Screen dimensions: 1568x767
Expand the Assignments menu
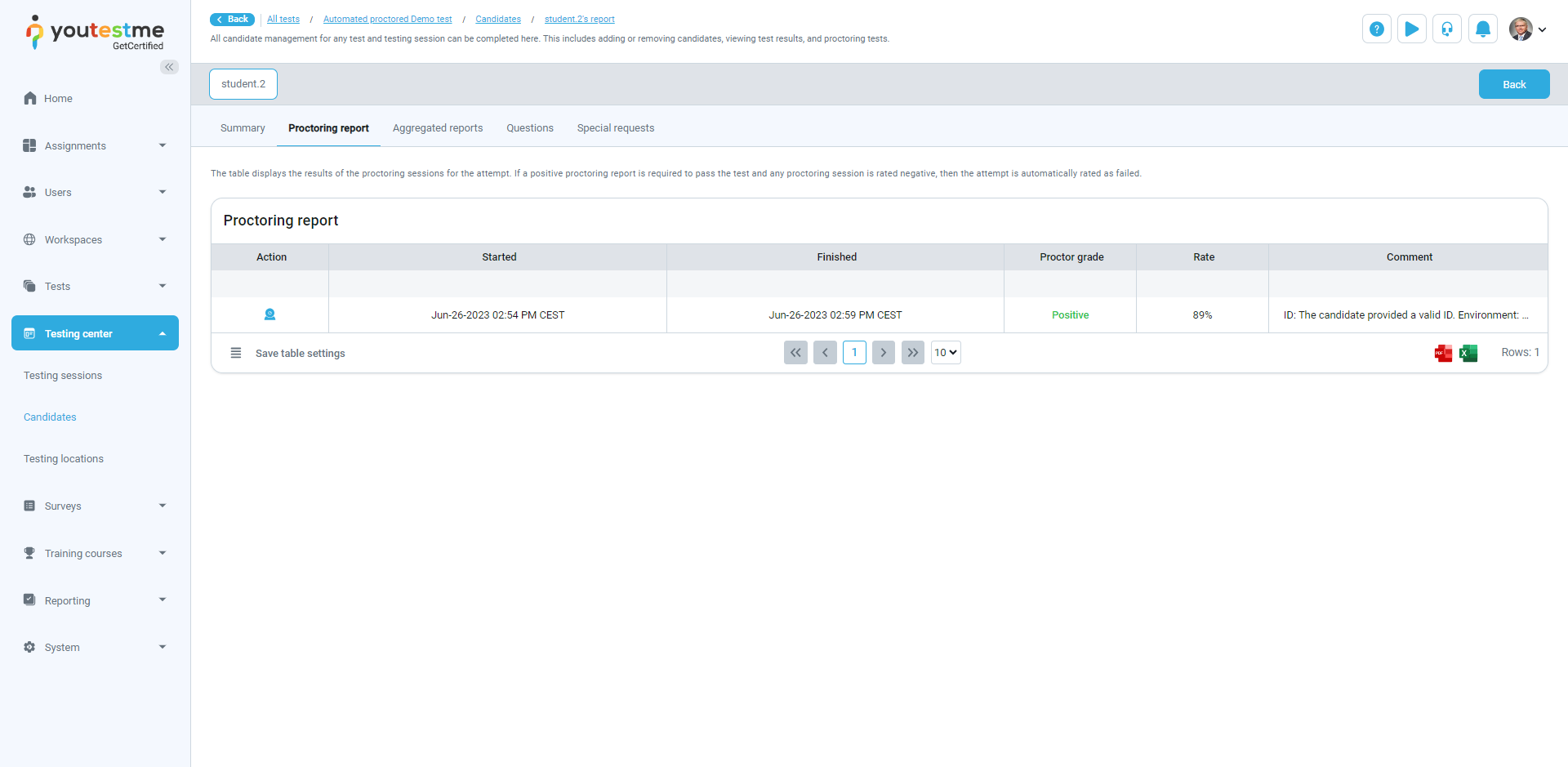pos(95,145)
